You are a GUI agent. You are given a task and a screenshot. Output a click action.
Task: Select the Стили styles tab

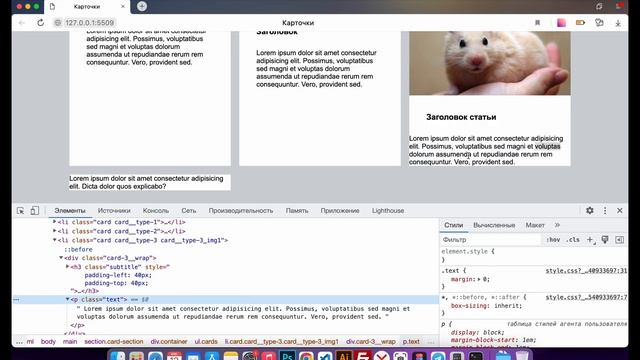coord(453,225)
